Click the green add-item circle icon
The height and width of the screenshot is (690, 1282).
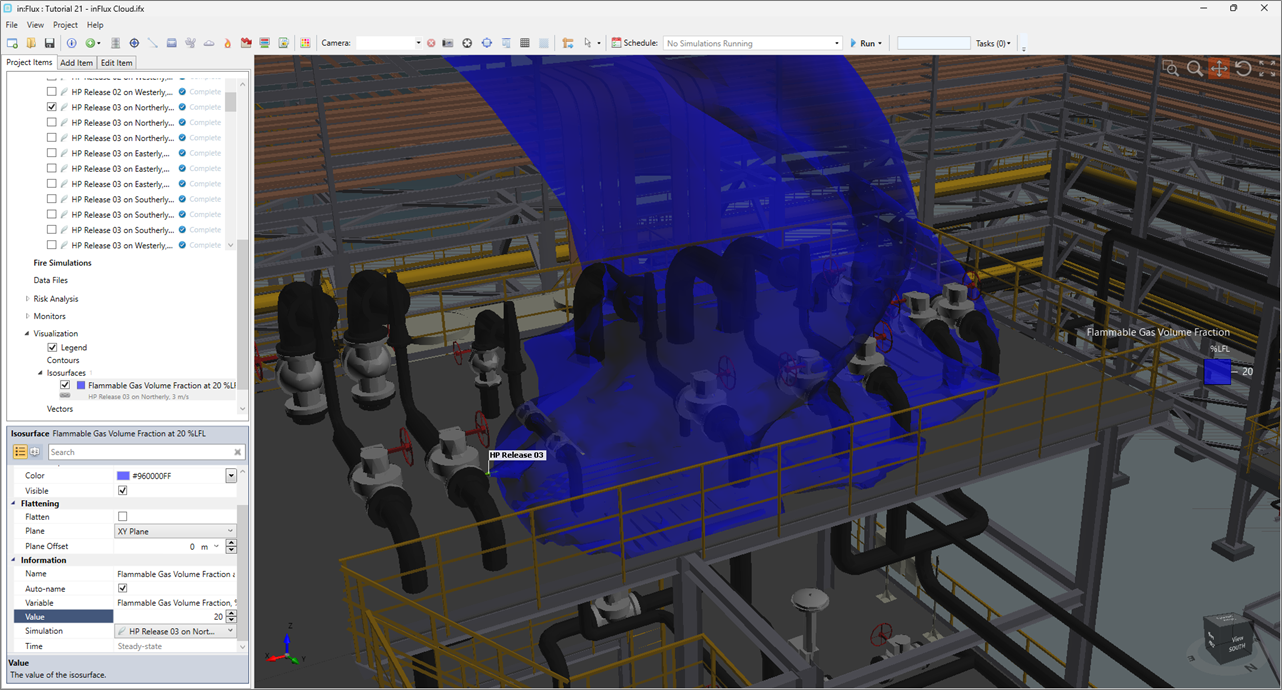(90, 43)
